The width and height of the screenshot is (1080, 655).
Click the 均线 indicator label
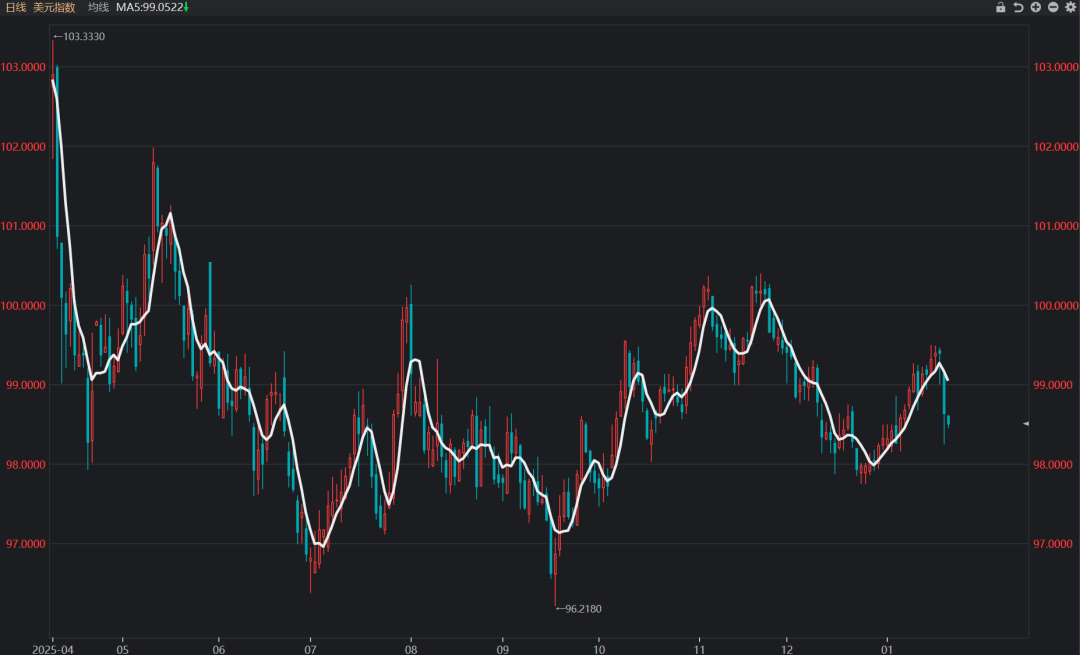pos(98,7)
